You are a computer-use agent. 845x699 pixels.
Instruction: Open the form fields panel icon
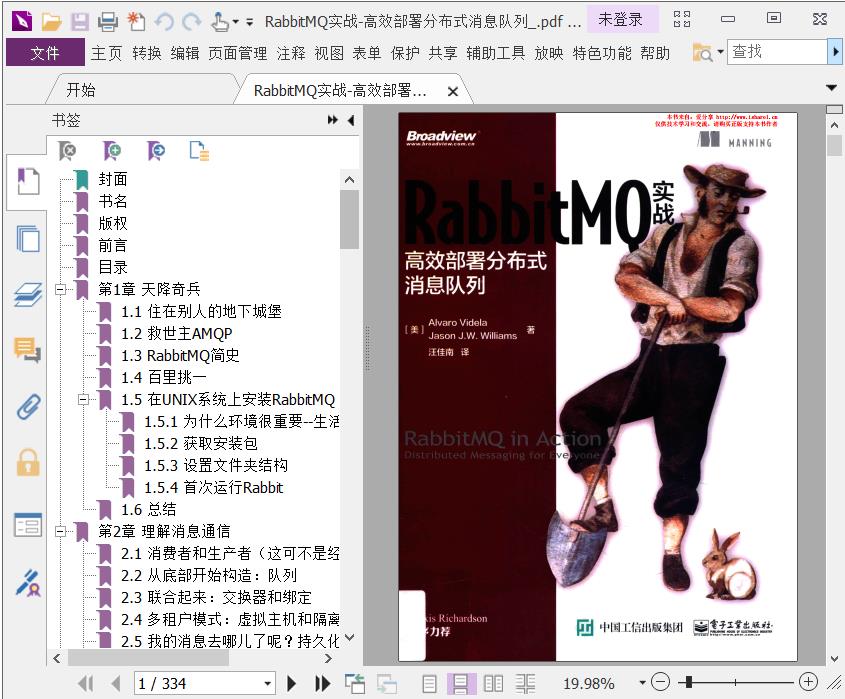28,524
